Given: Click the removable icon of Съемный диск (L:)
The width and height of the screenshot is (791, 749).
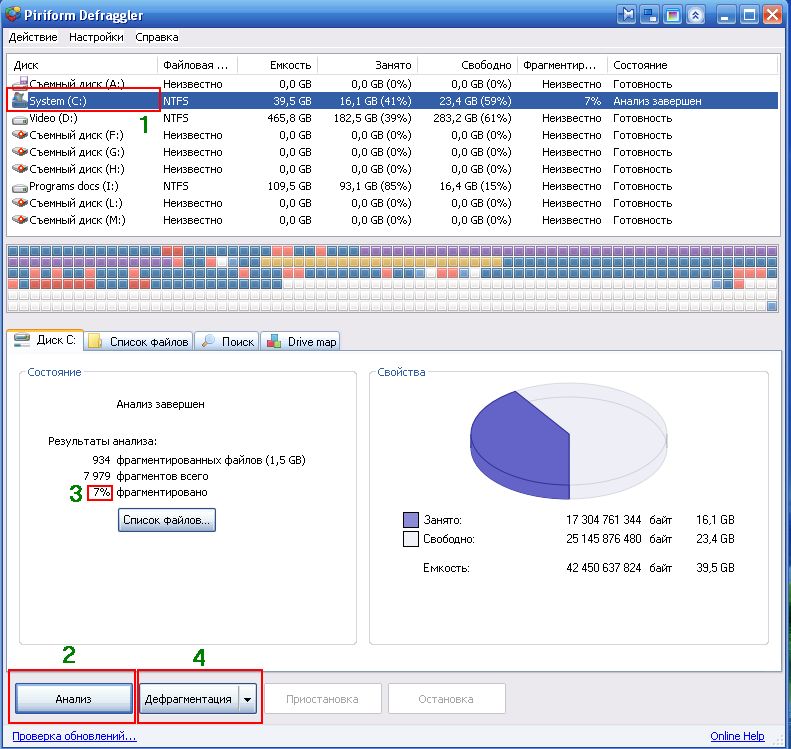Looking at the screenshot, I should pyautogui.click(x=20, y=203).
